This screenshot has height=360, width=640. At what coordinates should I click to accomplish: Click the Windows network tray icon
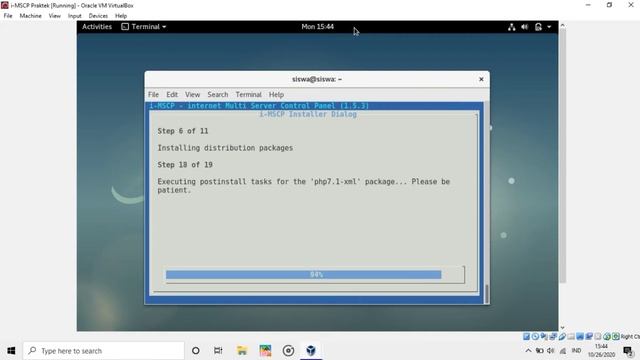(563, 351)
